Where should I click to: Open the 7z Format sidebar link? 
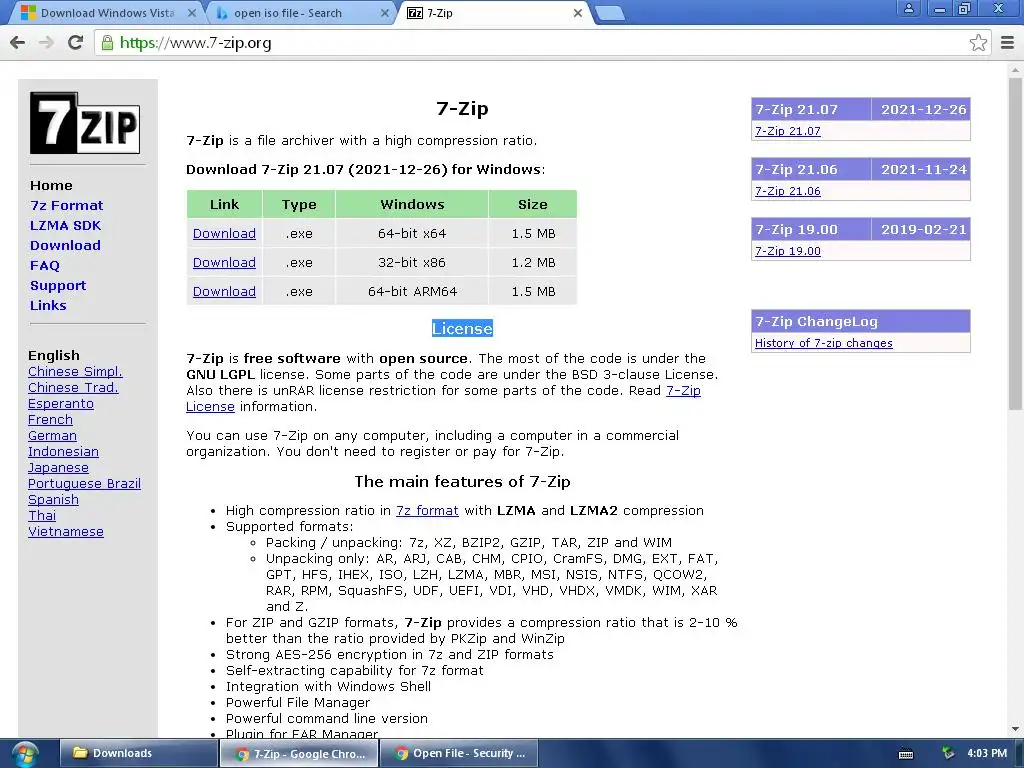pyautogui.click(x=67, y=206)
